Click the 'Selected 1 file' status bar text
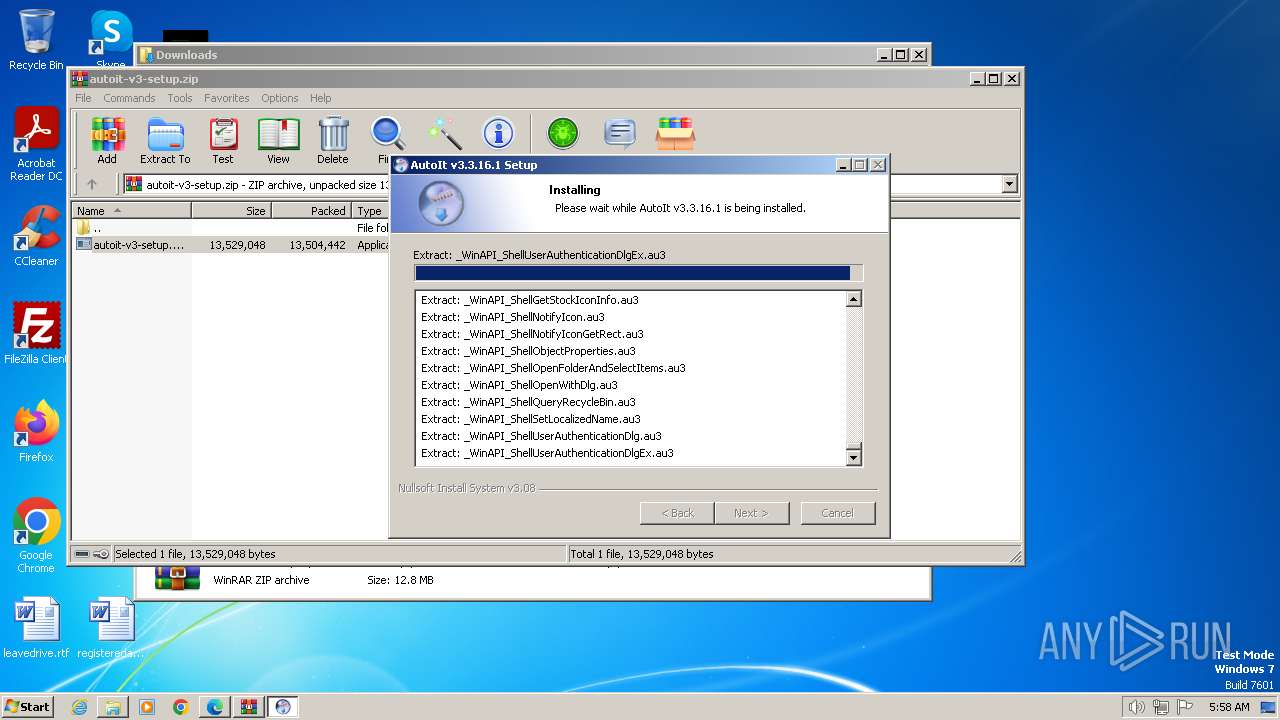 pos(195,554)
